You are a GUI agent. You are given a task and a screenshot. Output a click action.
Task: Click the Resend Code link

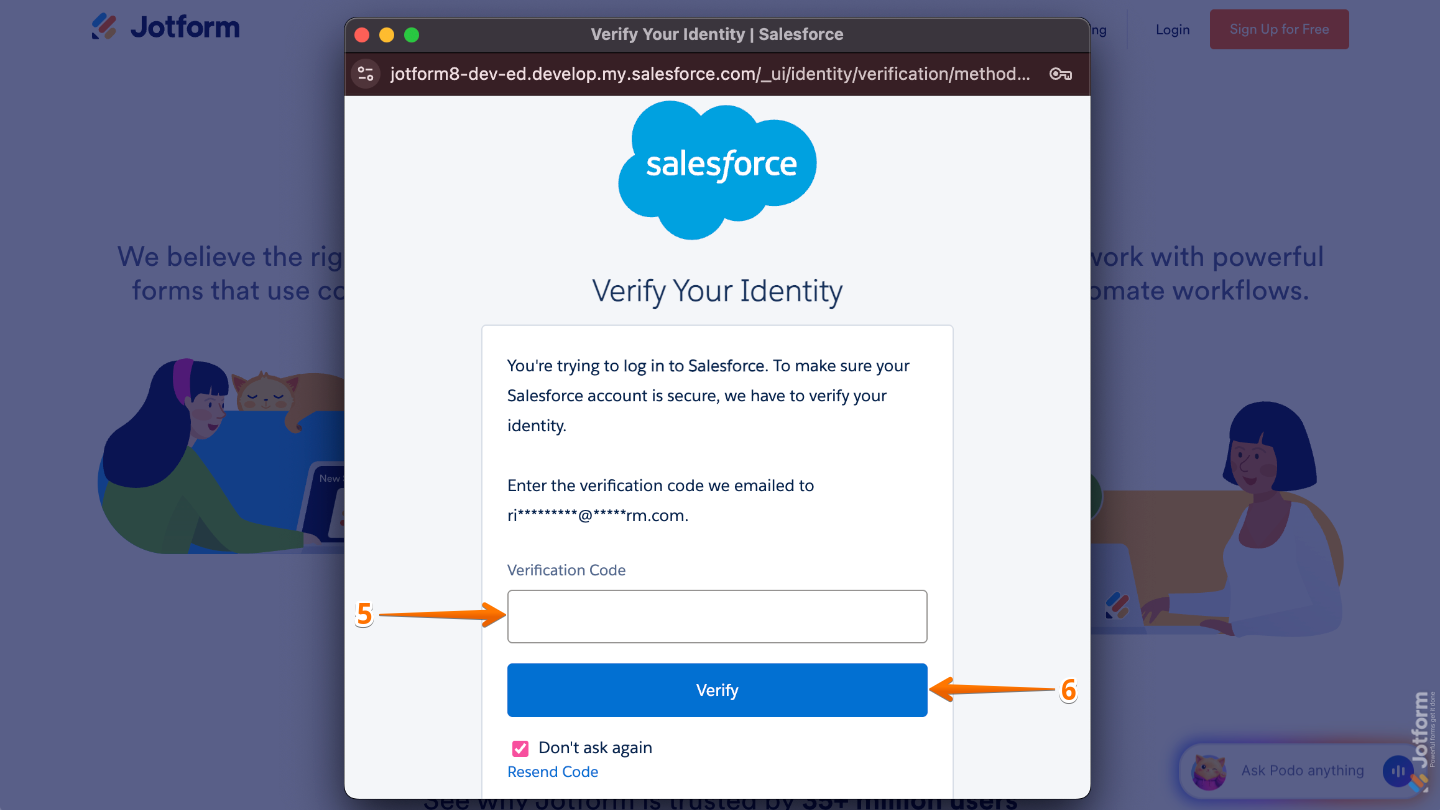(x=553, y=771)
